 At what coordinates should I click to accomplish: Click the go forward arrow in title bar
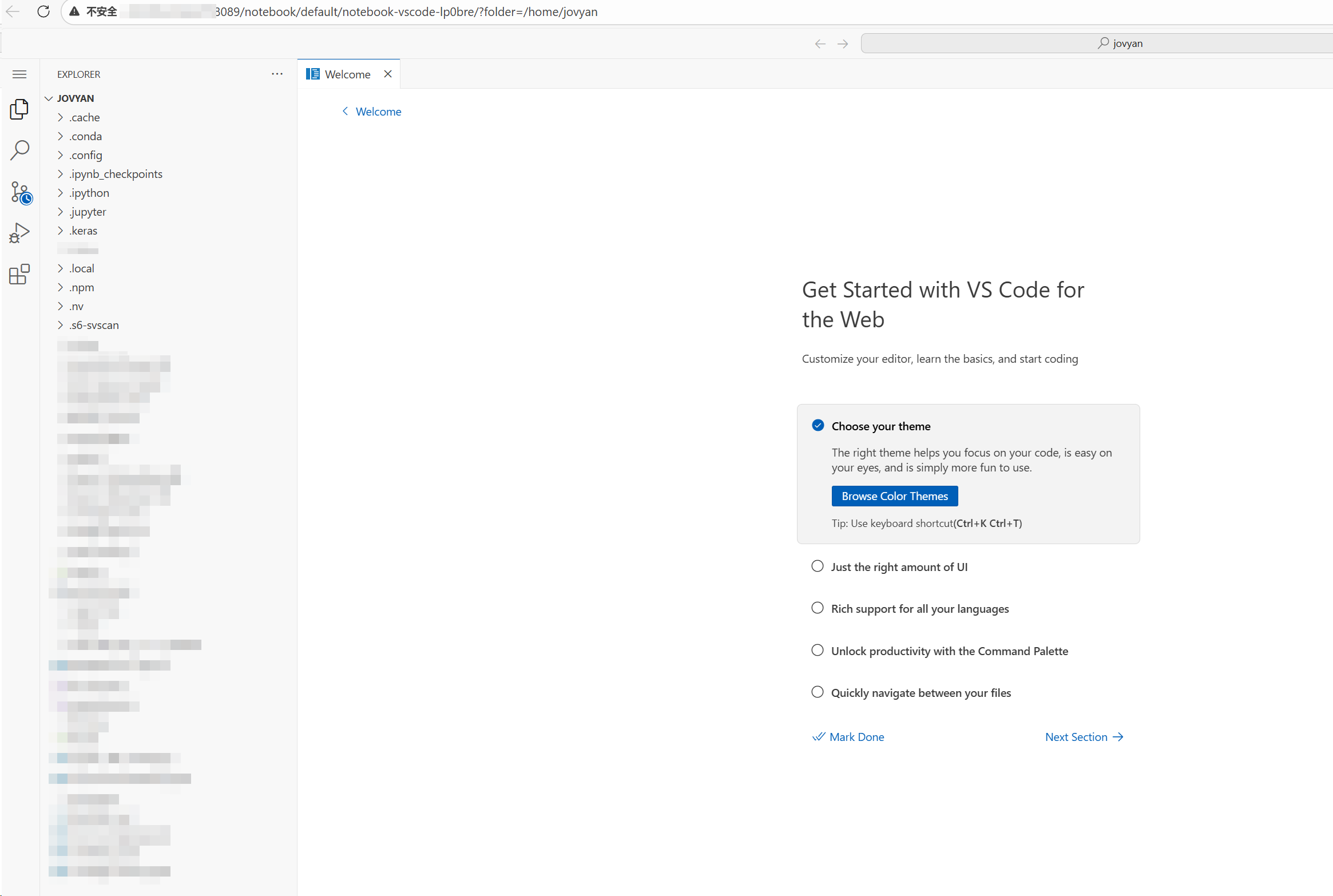[x=843, y=43]
